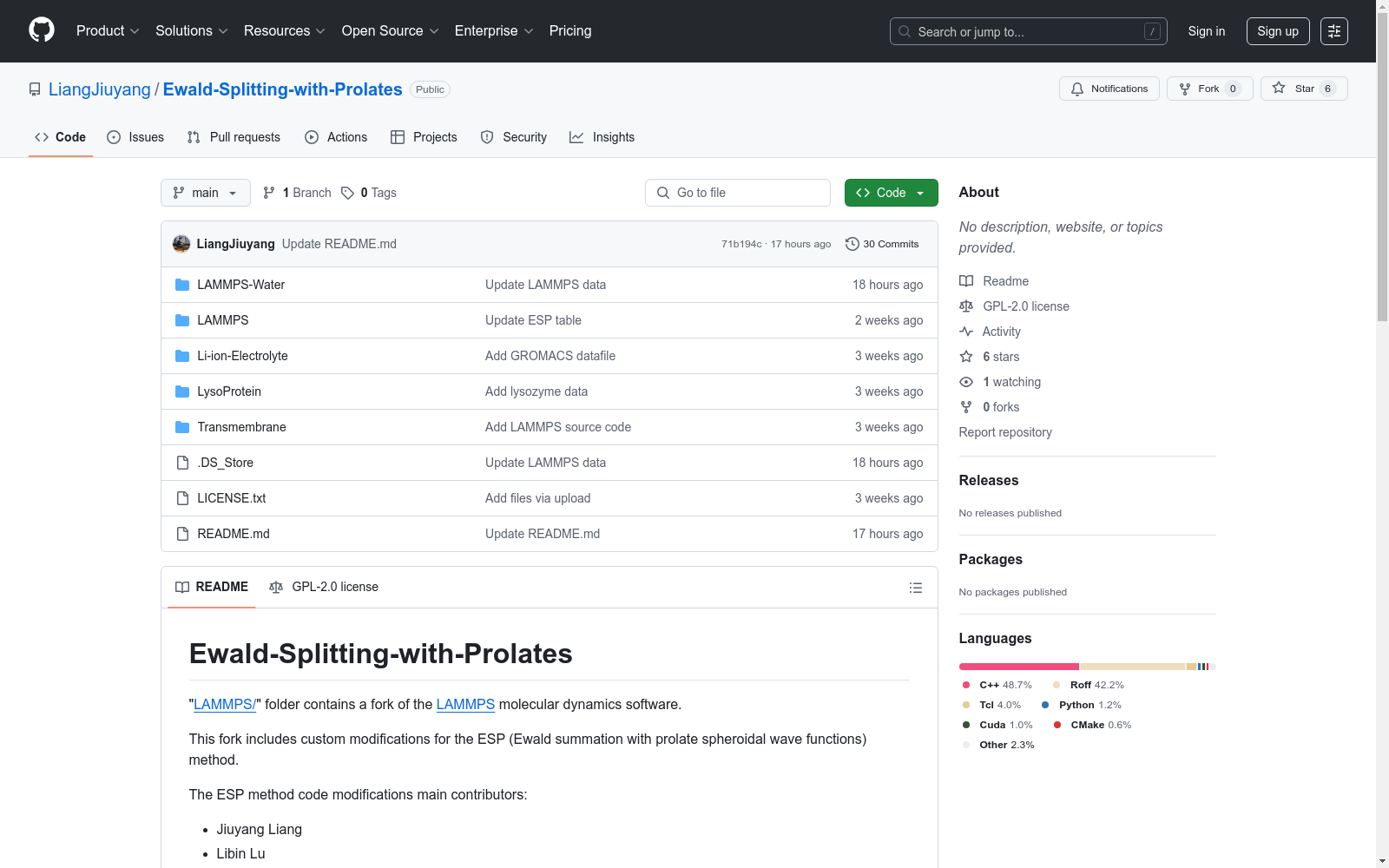Screen dimensions: 1389x868
Task: Click the LAMMPS-Water folder icon
Action: tap(182, 285)
